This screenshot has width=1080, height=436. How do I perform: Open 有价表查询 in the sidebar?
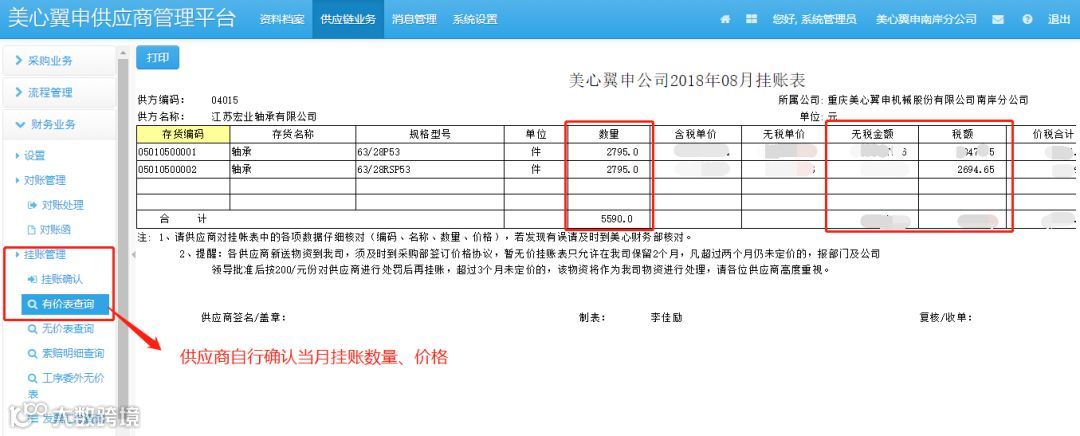[x=65, y=304]
